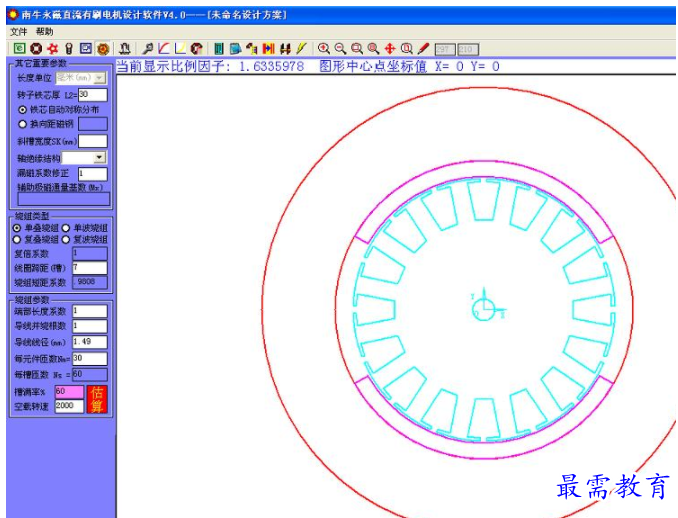Viewport: 678px width, 518px height.
Task: Click the 绕组参数 group title
Action: point(32,300)
